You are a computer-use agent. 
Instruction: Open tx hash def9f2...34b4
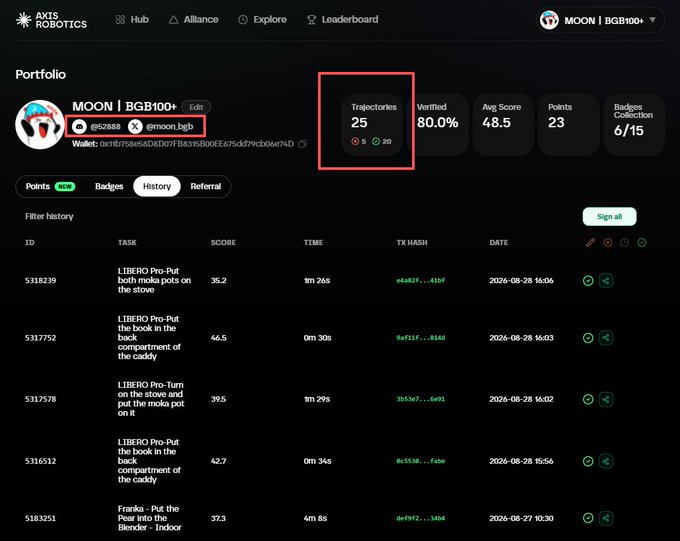[421, 518]
